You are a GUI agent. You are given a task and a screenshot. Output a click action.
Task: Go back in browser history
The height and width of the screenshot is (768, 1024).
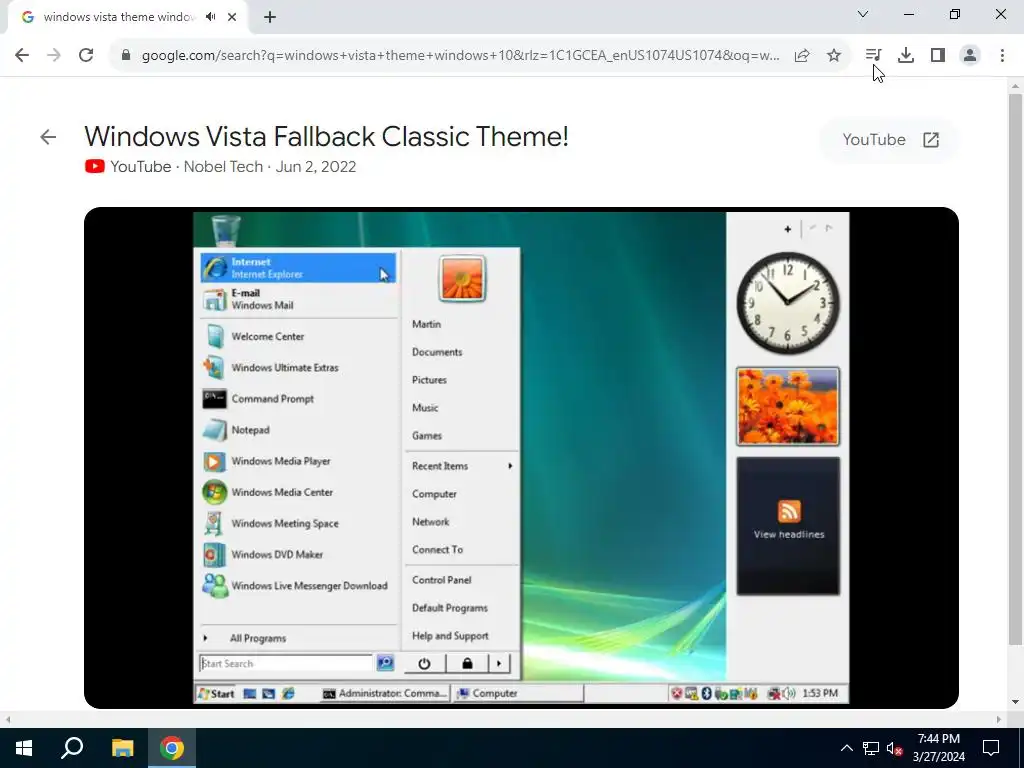coord(22,55)
